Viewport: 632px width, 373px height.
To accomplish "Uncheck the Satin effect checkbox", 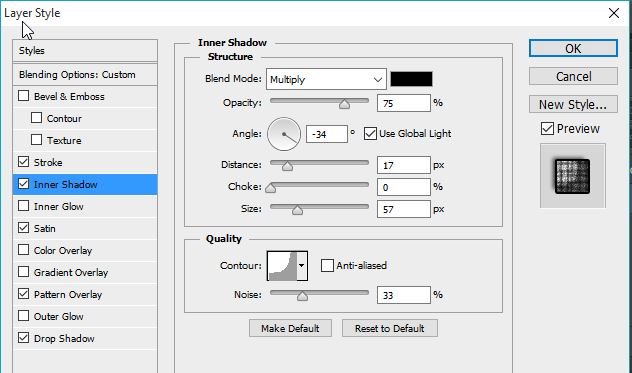I will coord(23,228).
